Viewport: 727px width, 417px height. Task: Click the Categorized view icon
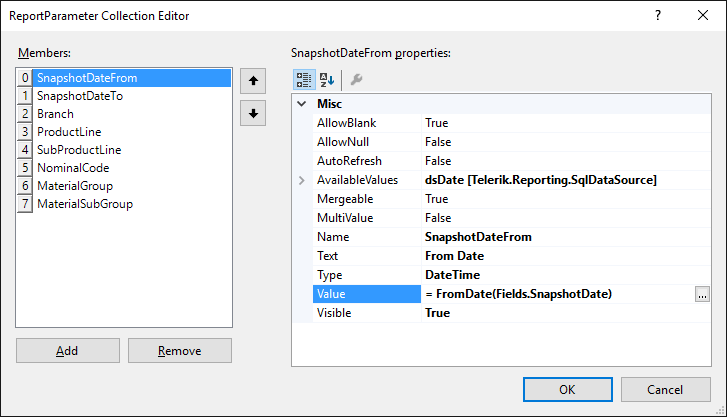[303, 80]
